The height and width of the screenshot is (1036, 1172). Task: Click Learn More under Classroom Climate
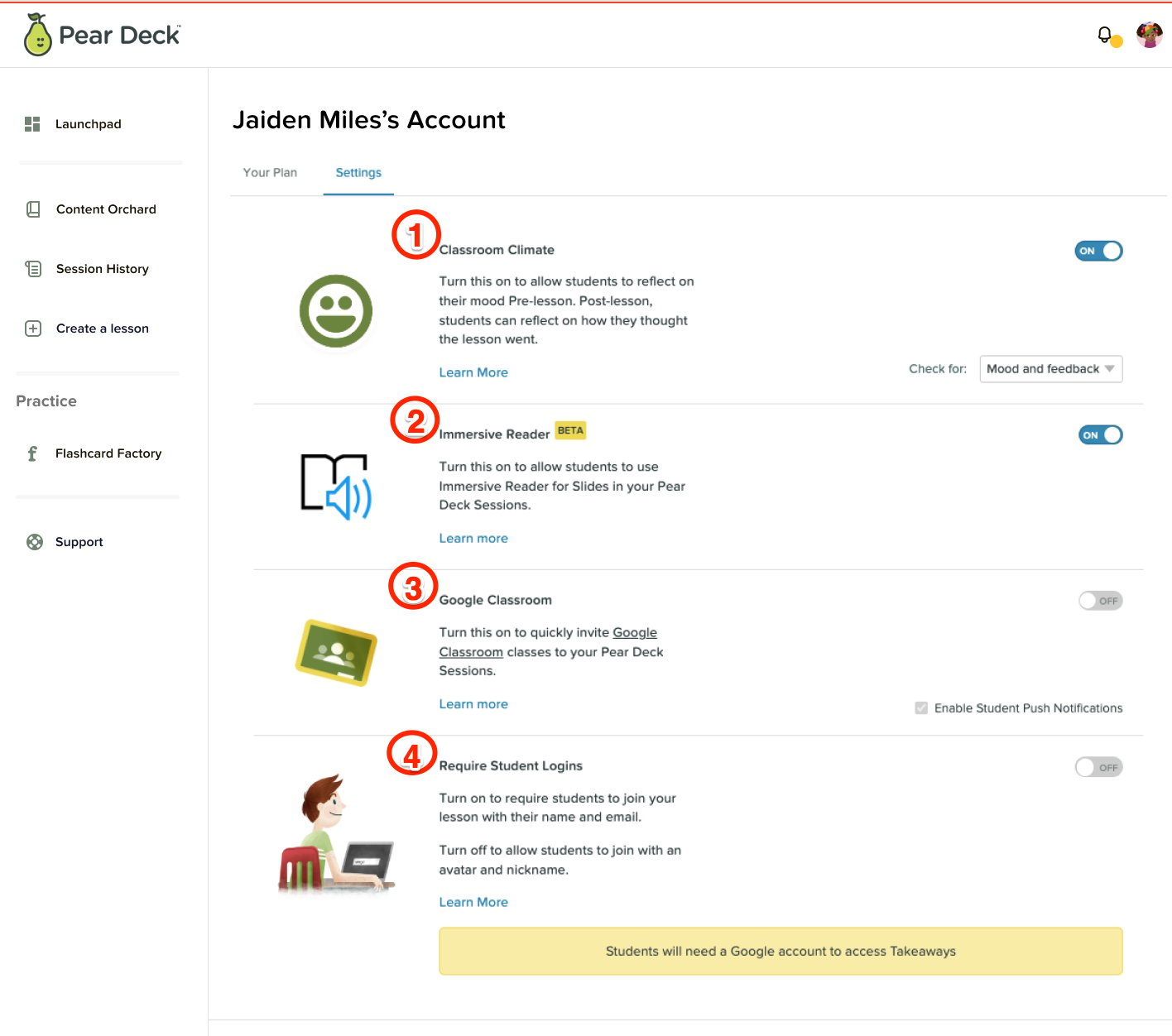(473, 372)
